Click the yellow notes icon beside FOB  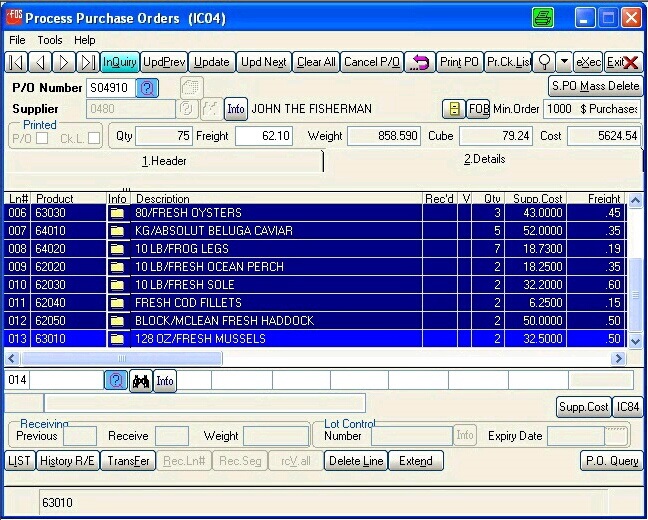(x=454, y=109)
